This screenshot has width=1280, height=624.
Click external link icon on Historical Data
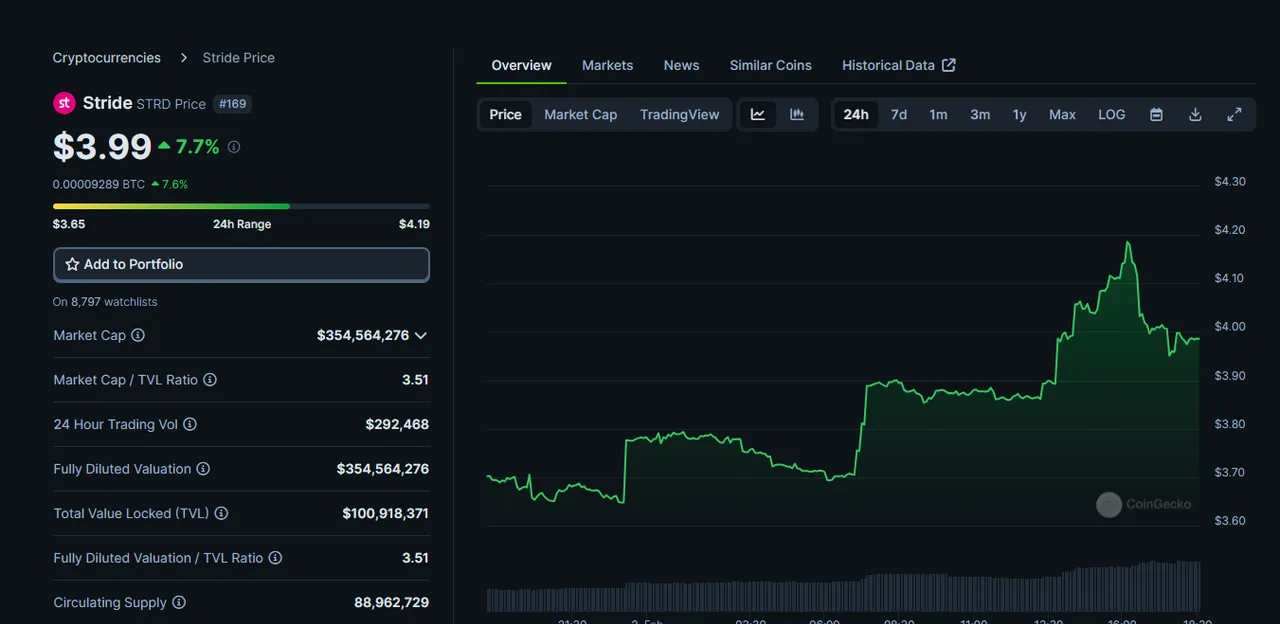click(x=949, y=65)
